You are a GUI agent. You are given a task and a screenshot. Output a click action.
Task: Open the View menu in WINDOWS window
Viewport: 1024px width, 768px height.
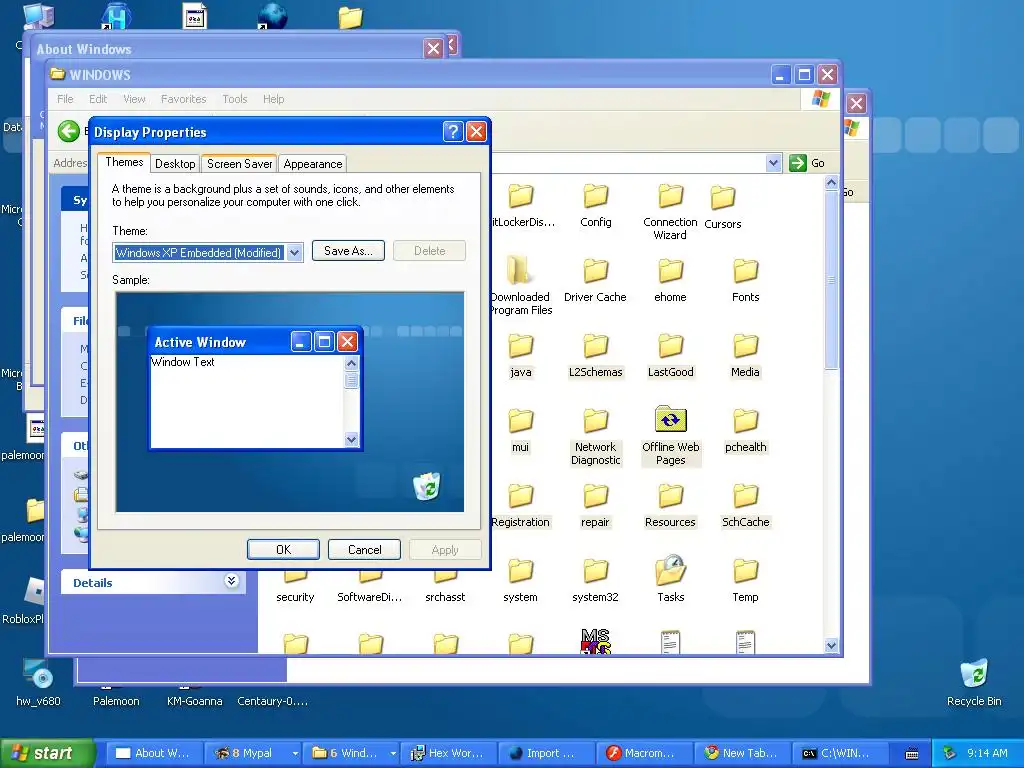click(134, 99)
